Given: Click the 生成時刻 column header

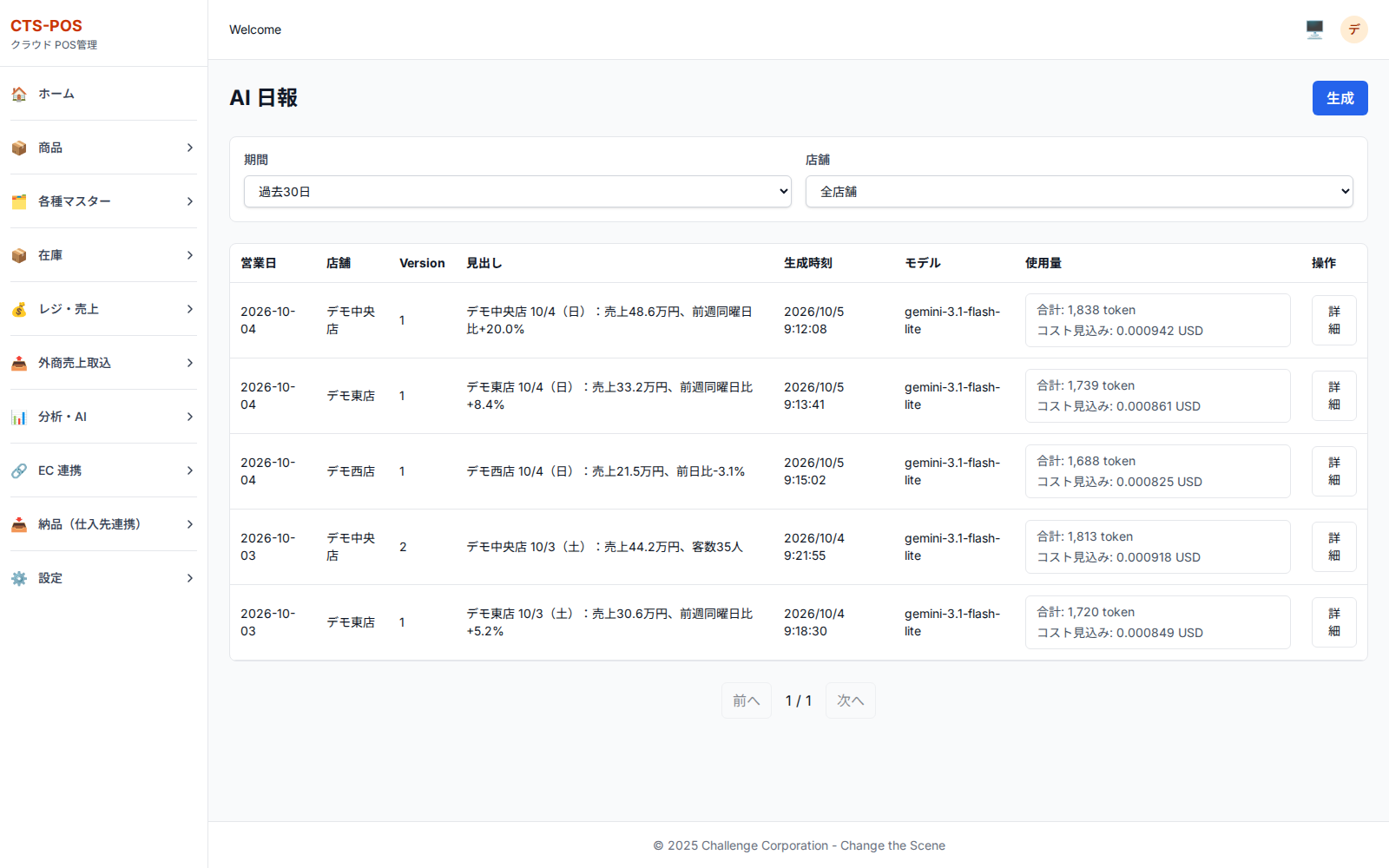Looking at the screenshot, I should tap(808, 263).
